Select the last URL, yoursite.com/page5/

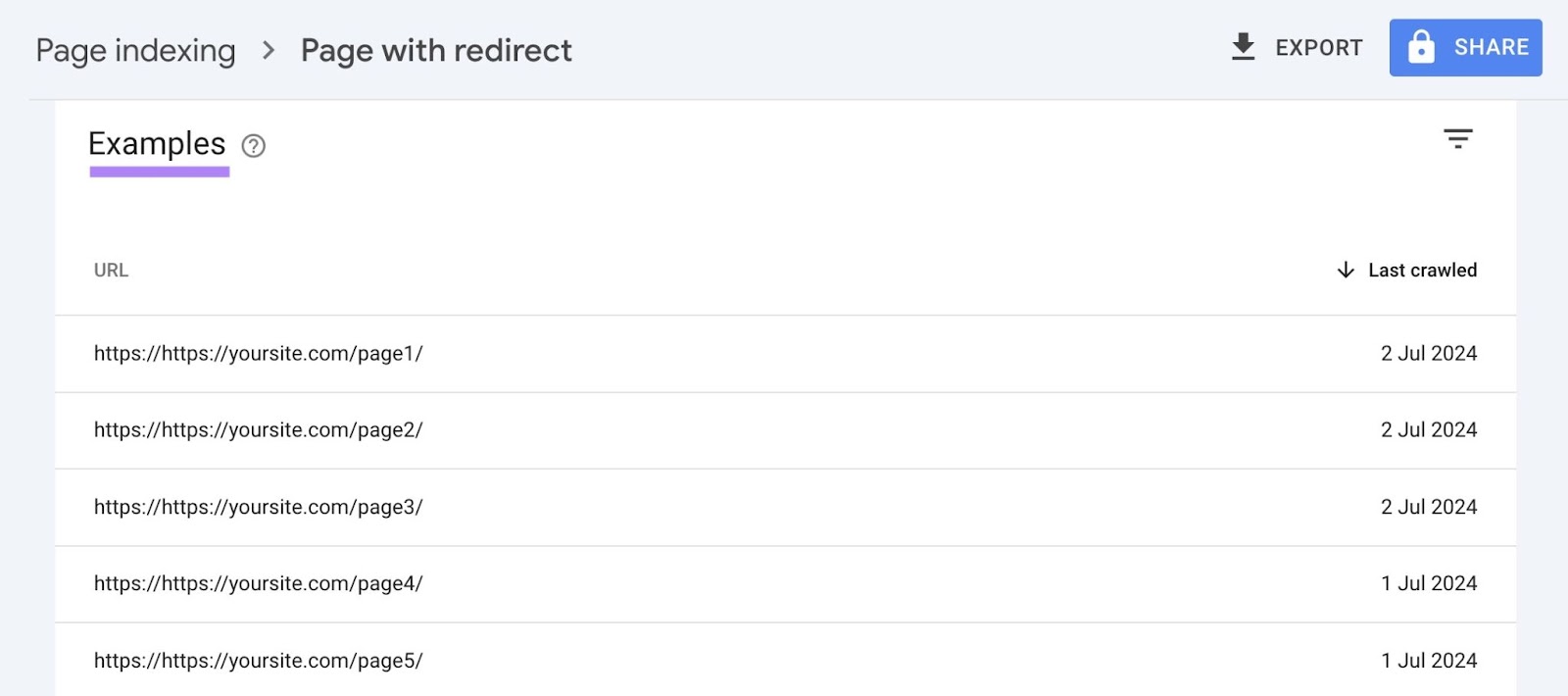258,660
